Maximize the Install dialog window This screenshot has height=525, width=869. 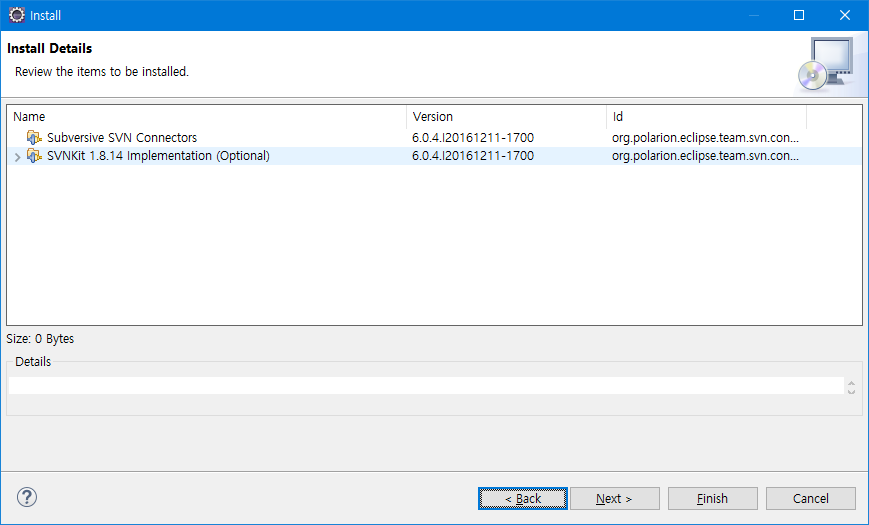pos(799,15)
